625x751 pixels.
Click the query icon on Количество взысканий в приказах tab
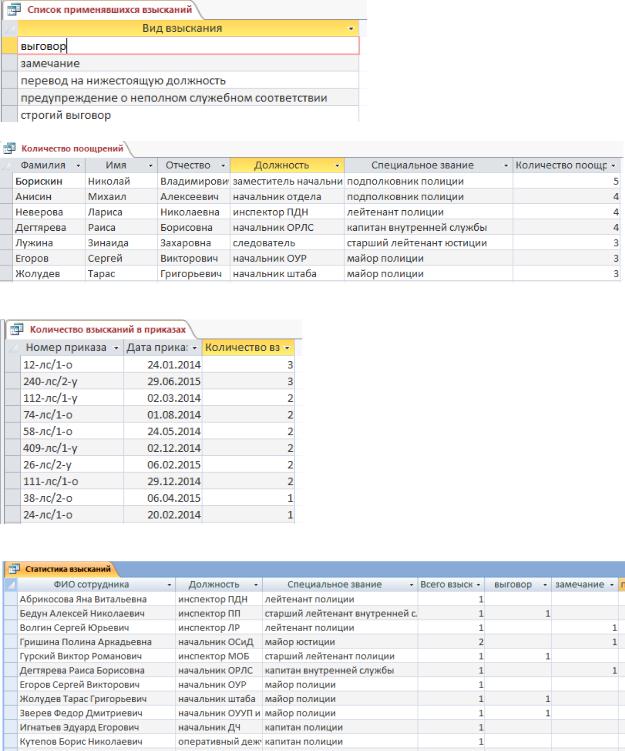pyautogui.click(x=17, y=327)
